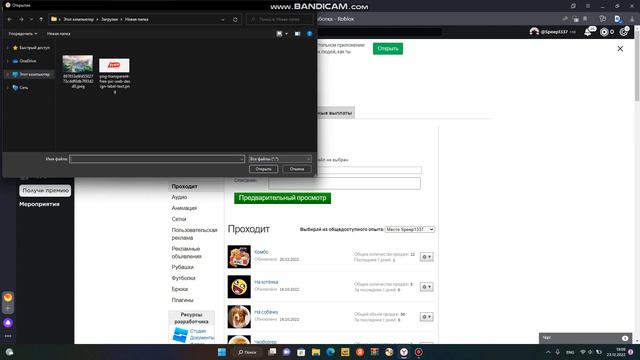
Task: Select Брюки in the category list
Action: [x=180, y=289]
